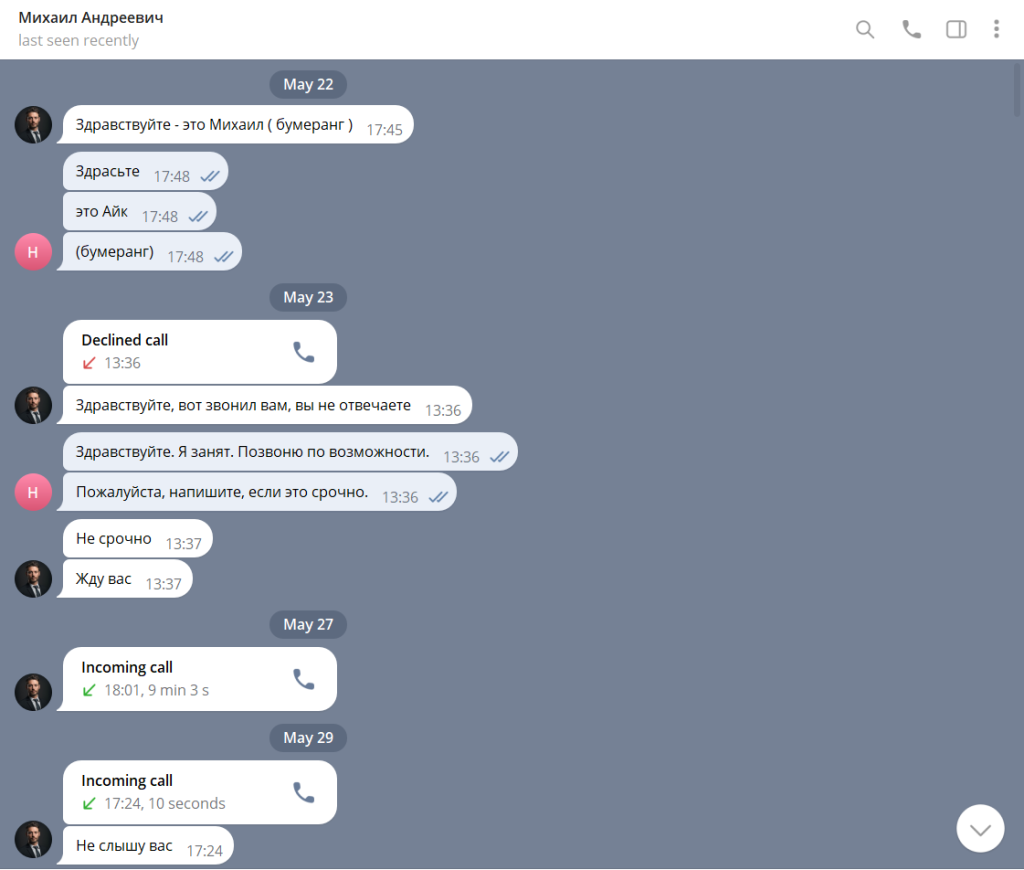The width and height of the screenshot is (1024, 870).
Task: Toggle the right side info panel
Action: tap(956, 29)
